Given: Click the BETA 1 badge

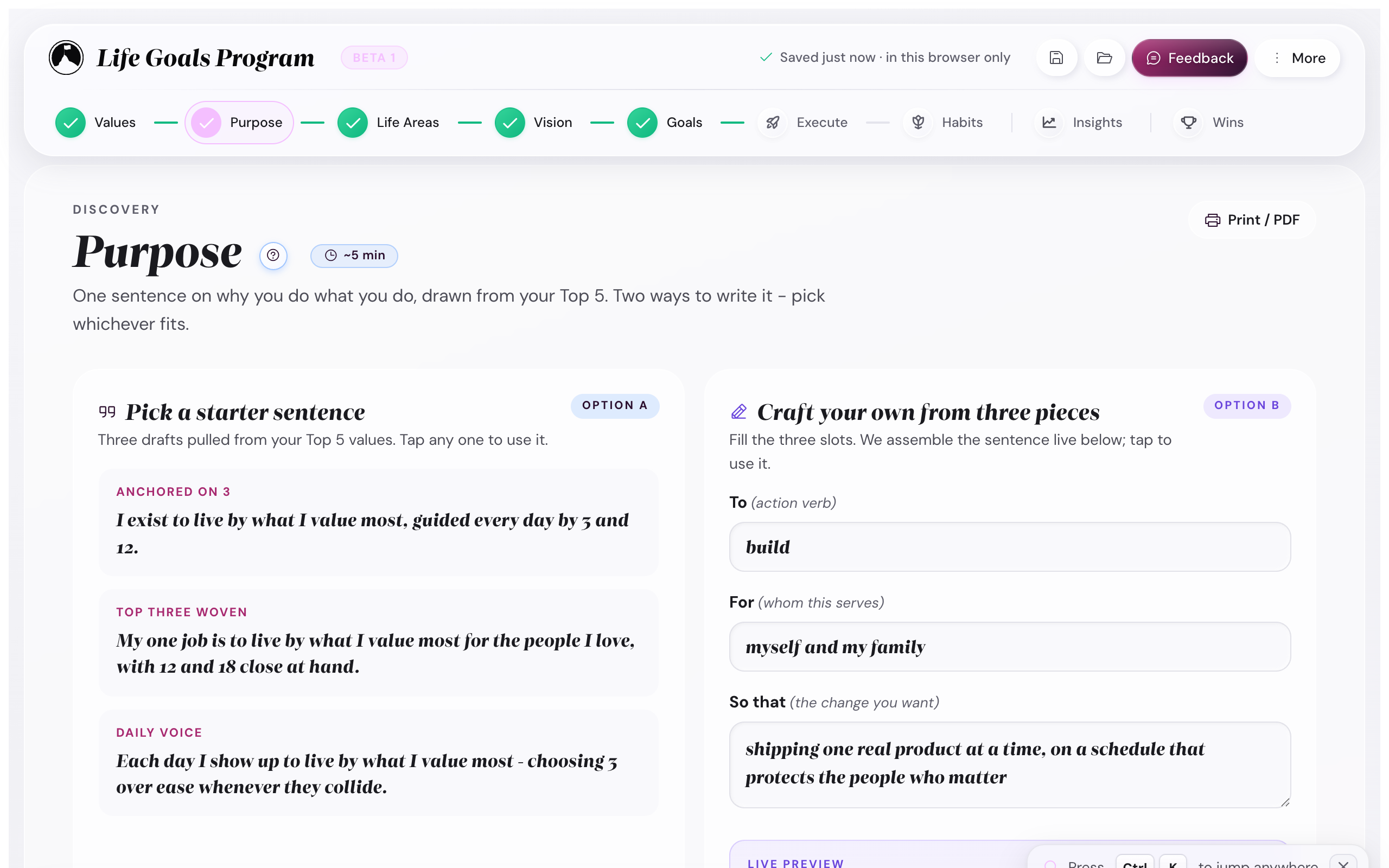Looking at the screenshot, I should coord(374,58).
